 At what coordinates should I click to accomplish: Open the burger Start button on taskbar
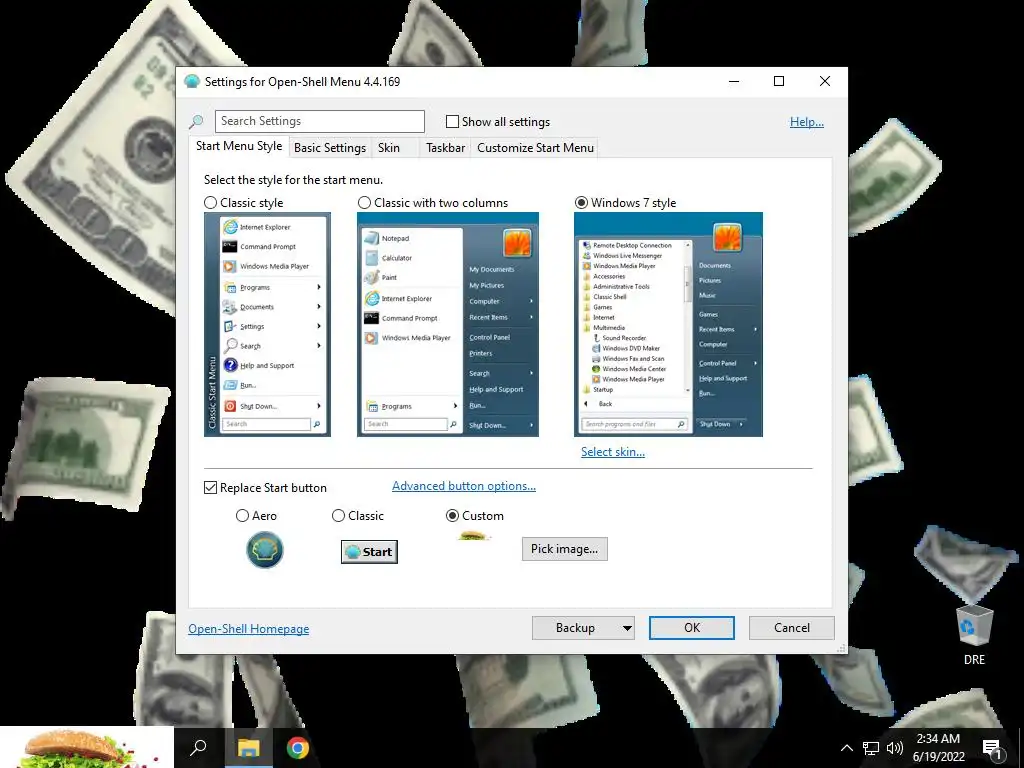87,748
